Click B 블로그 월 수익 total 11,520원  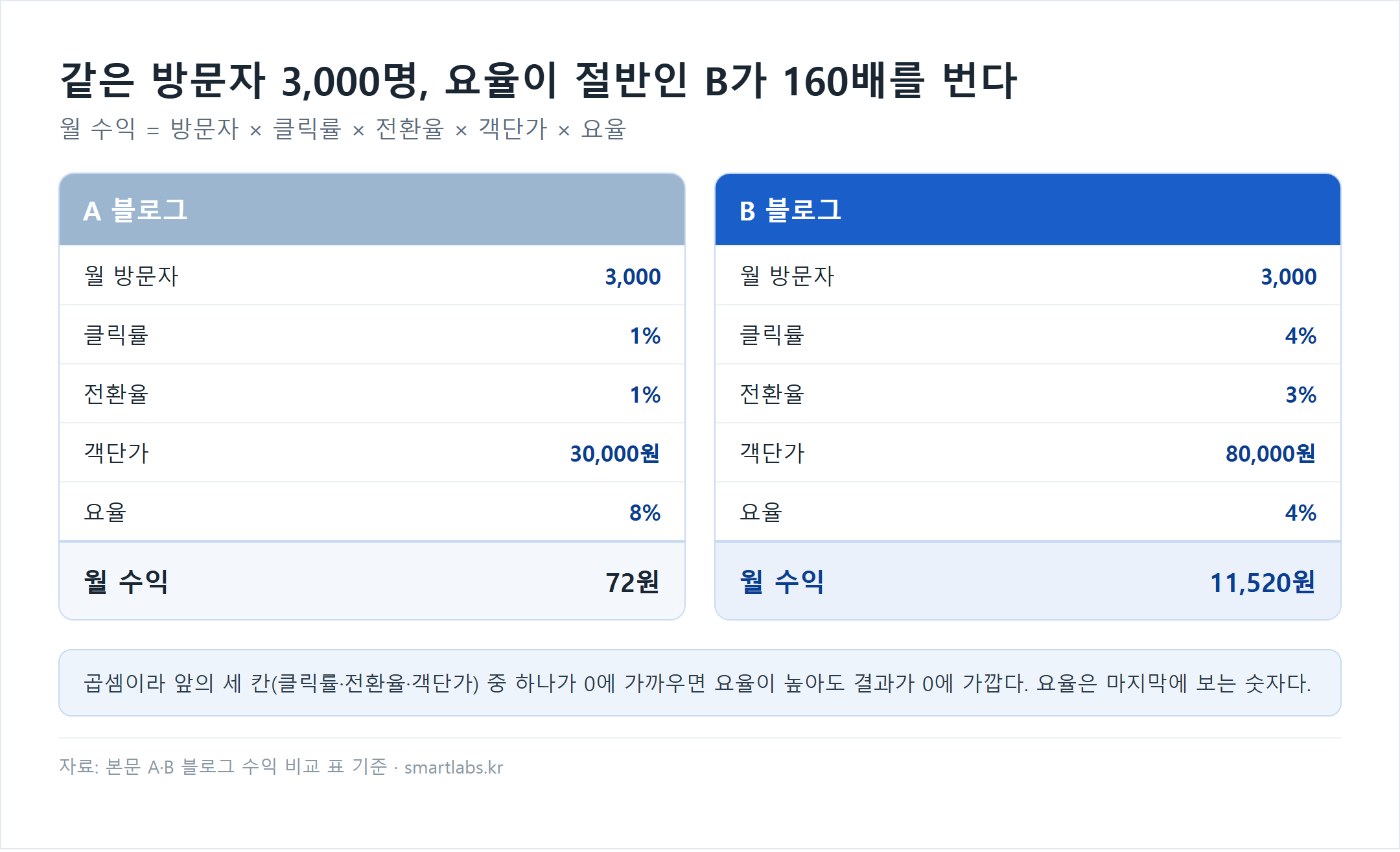click(x=1263, y=582)
